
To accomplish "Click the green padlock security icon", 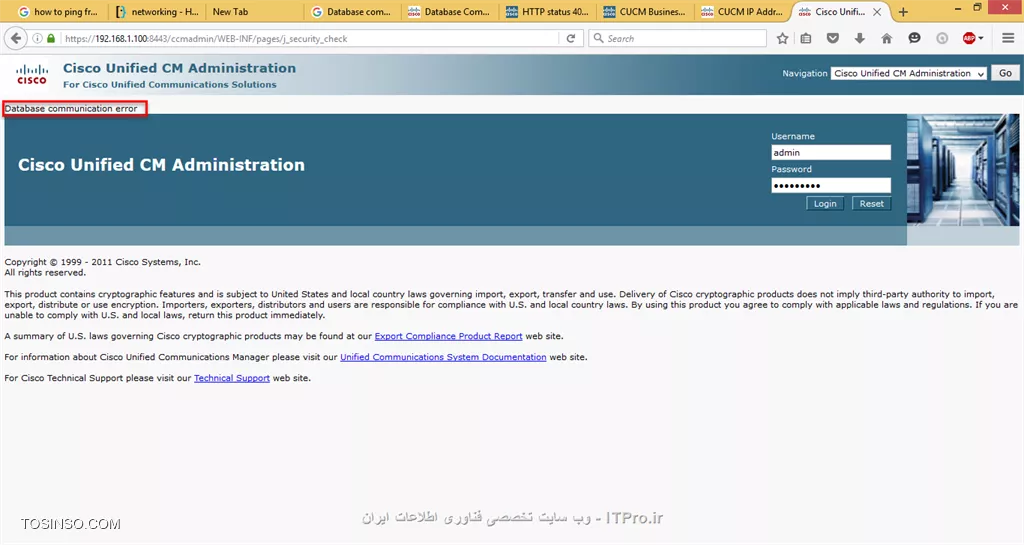I will point(51,39).
